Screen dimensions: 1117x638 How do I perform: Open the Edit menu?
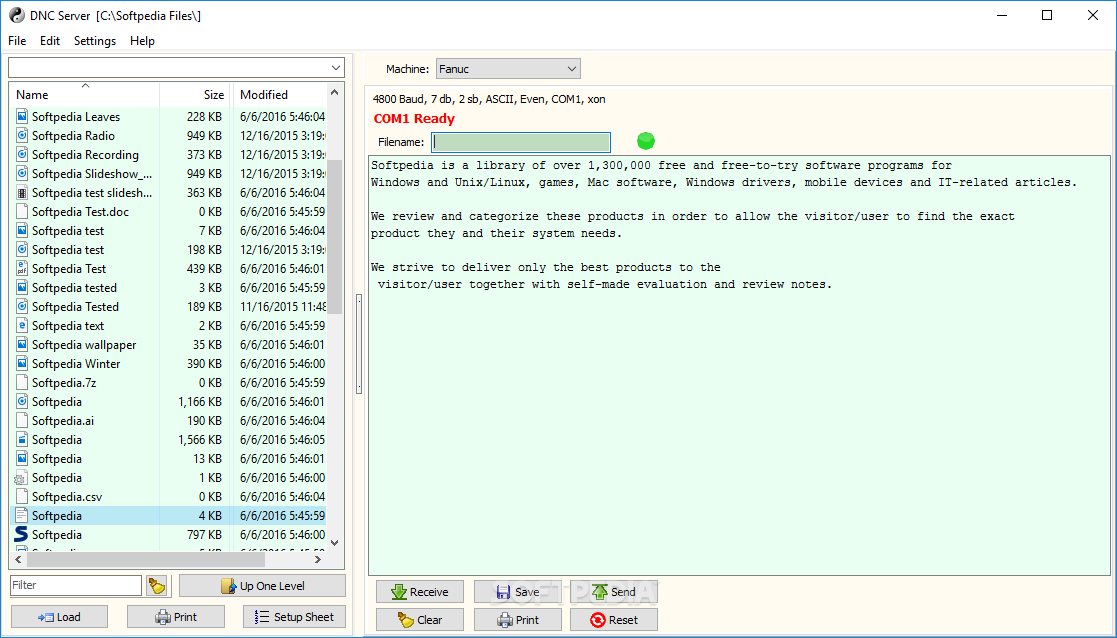[x=50, y=41]
